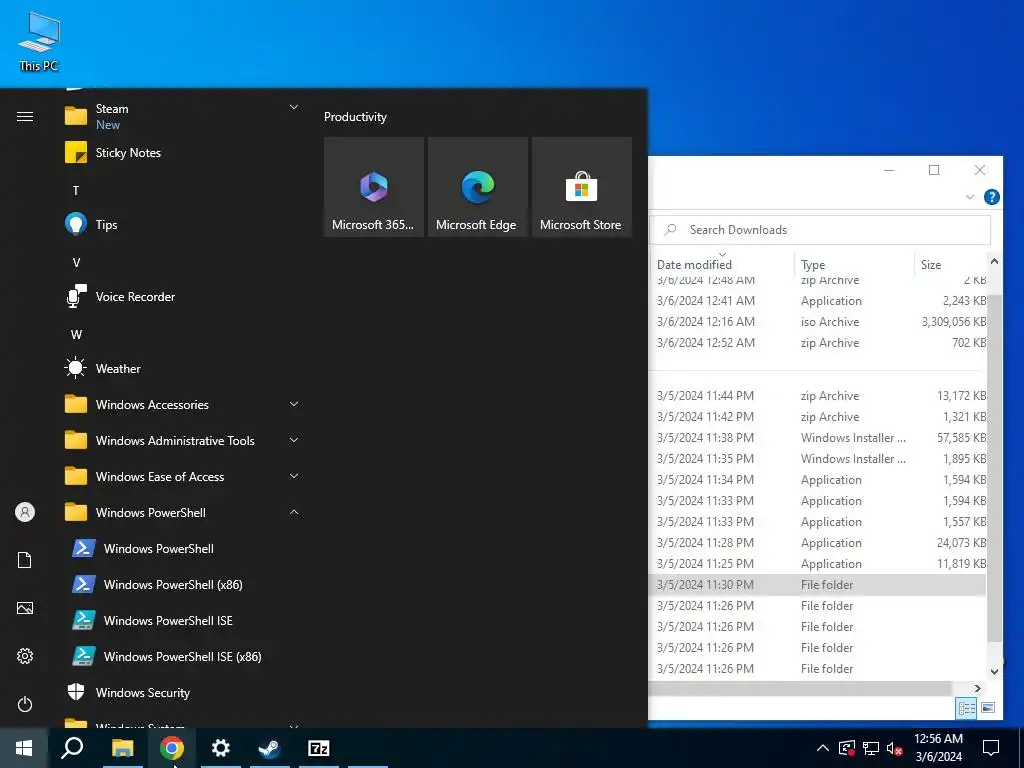Open taskbar Search
The width and height of the screenshot is (1024, 768).
coord(72,748)
